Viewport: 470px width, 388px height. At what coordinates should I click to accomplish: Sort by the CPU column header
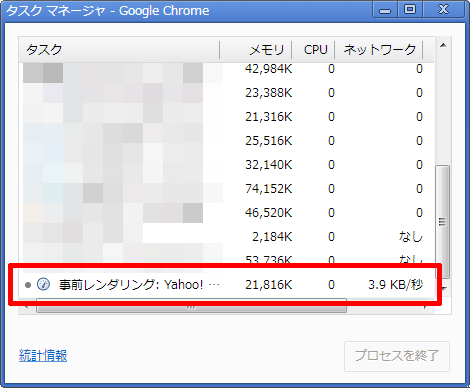pyautogui.click(x=313, y=50)
